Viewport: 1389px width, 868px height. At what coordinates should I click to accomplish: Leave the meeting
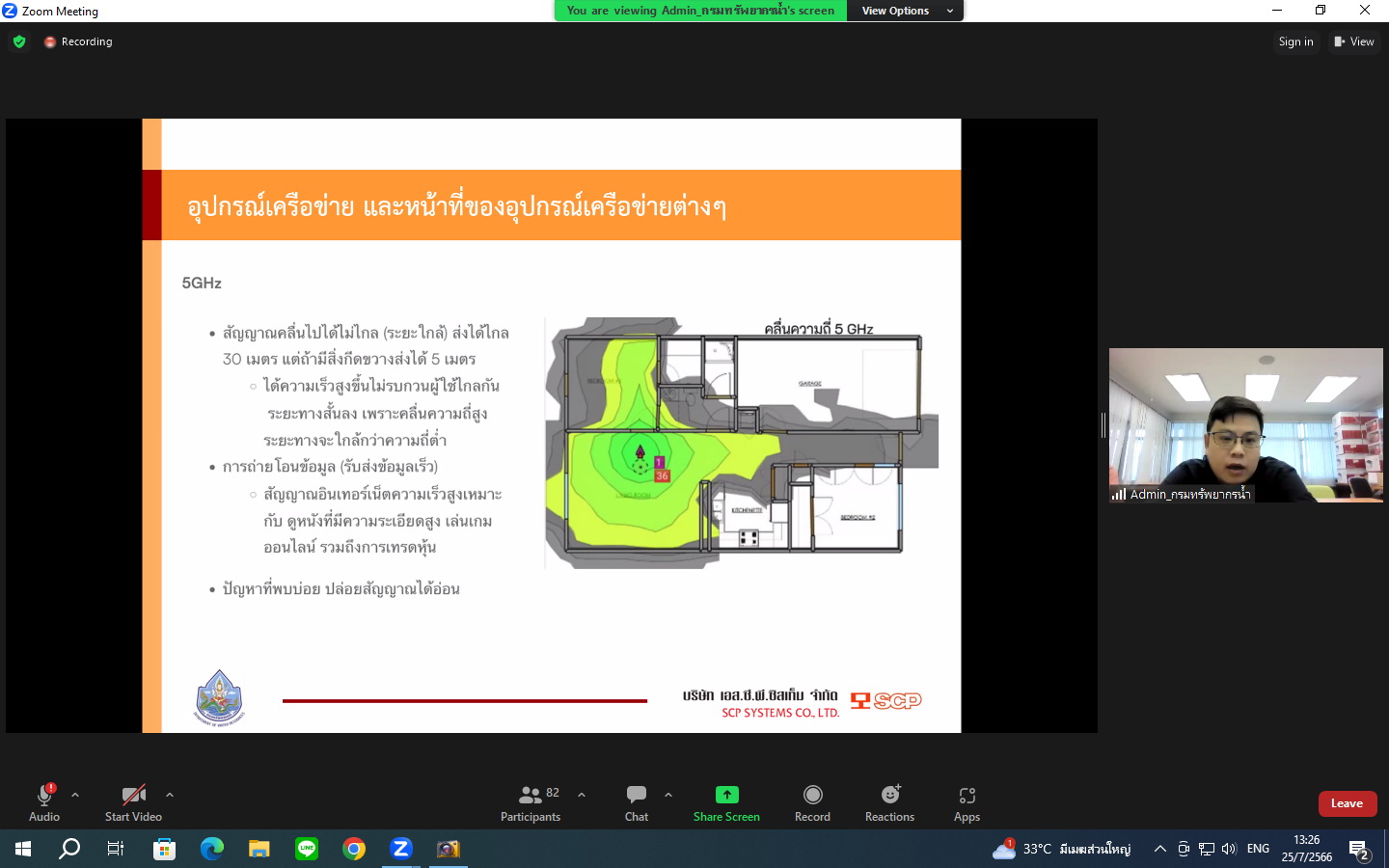pyautogui.click(x=1348, y=803)
